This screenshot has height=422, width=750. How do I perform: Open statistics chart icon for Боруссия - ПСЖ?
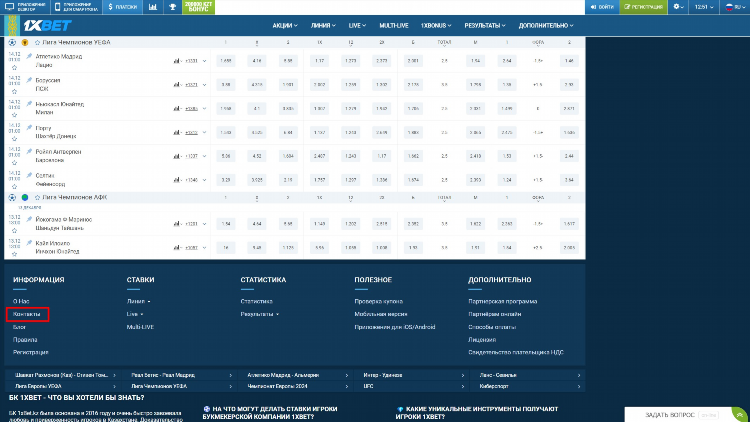pyautogui.click(x=177, y=85)
